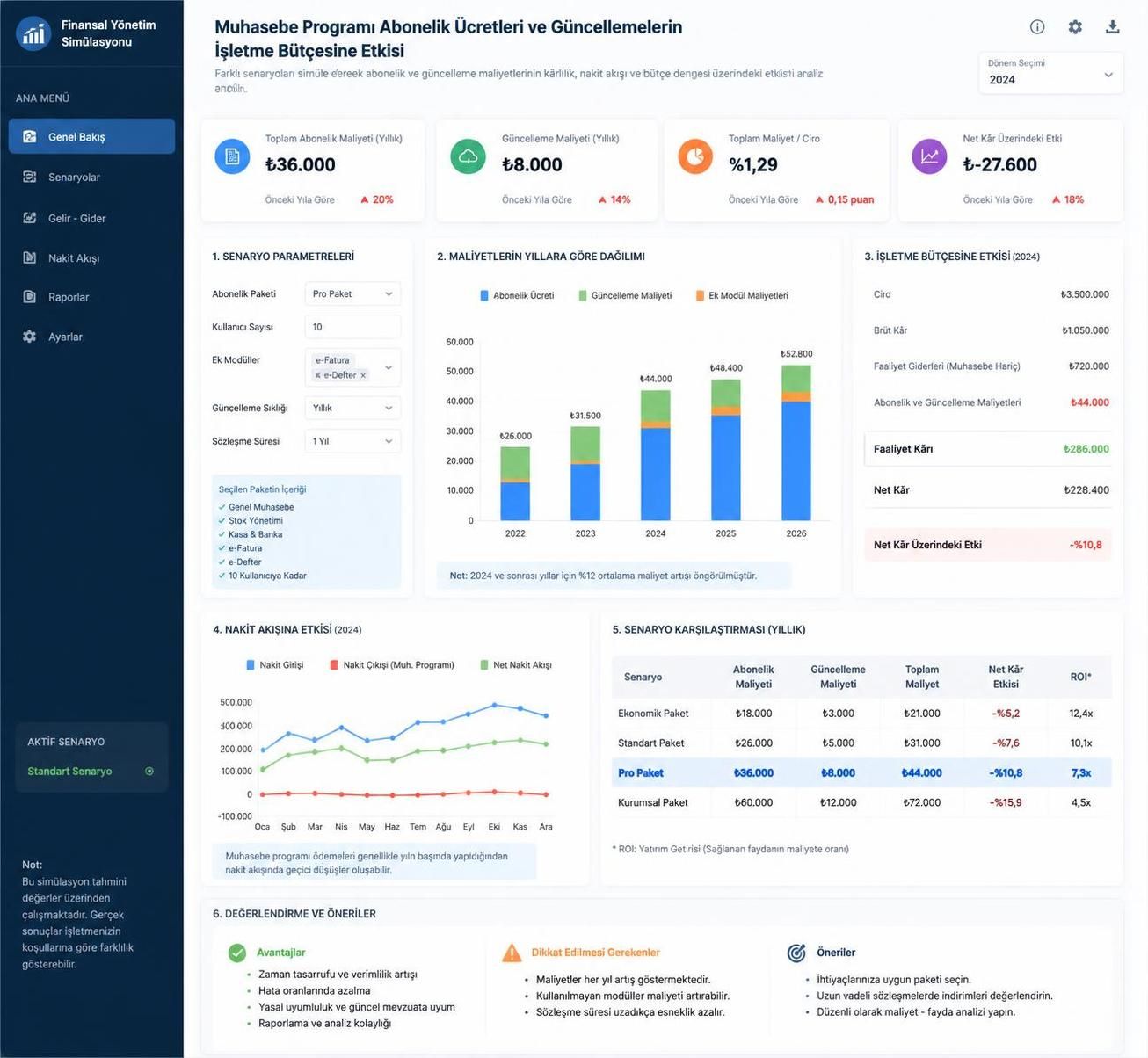Click the Ekonomik Paket row label
Screen dimensions: 1148x1058
653,714
